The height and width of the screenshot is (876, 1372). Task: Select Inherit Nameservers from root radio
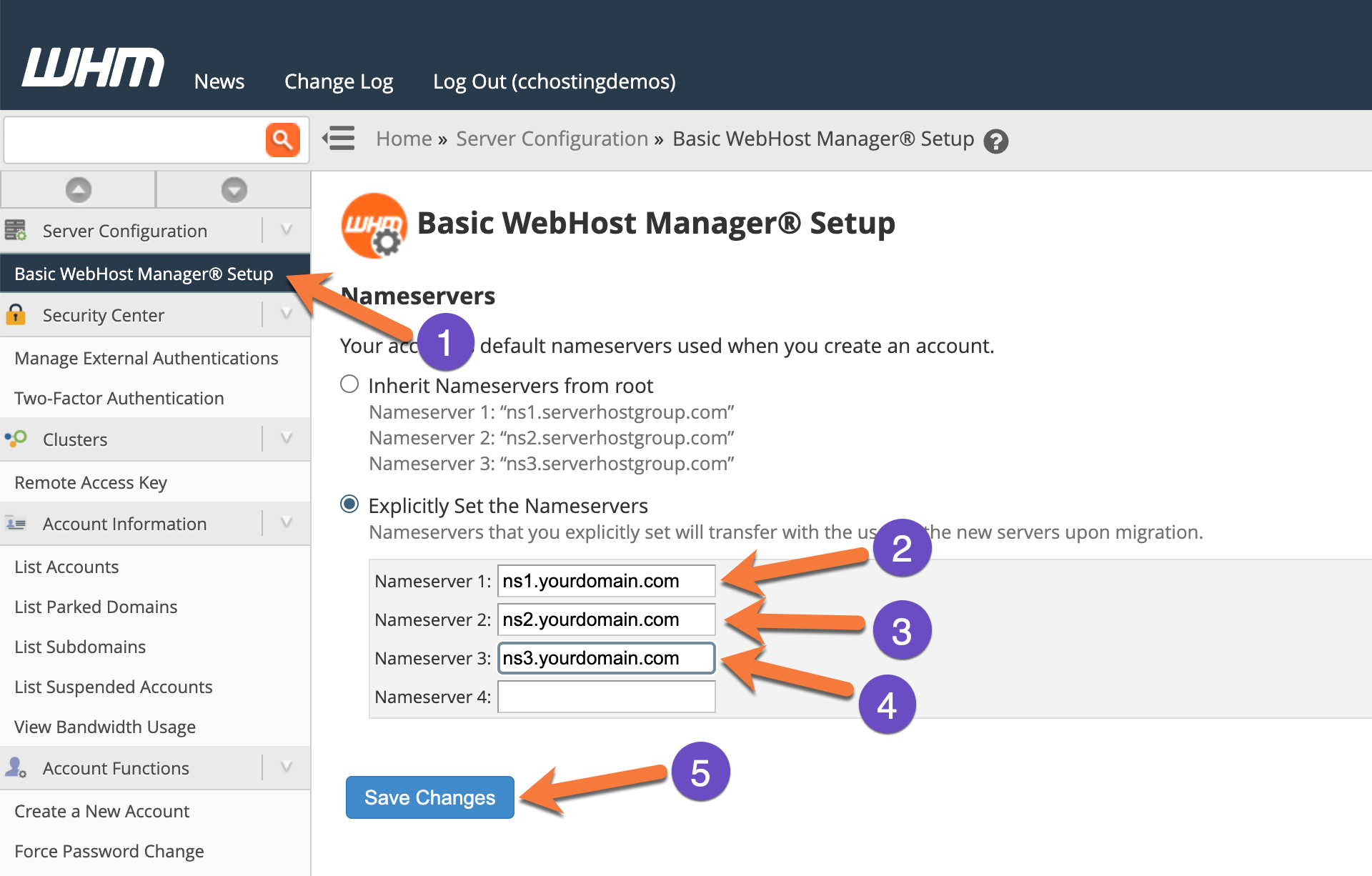pyautogui.click(x=349, y=384)
